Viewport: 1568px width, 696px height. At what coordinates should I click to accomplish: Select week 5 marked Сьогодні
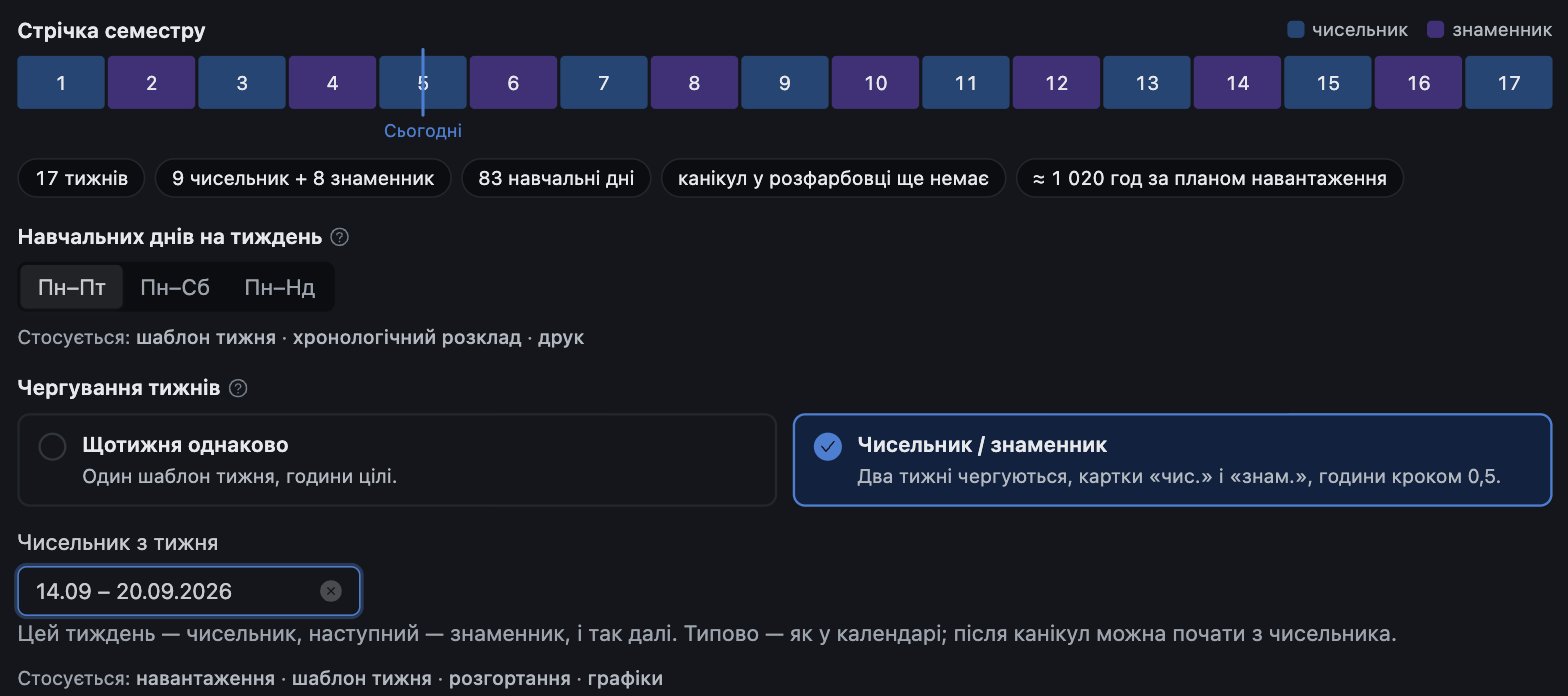(423, 83)
